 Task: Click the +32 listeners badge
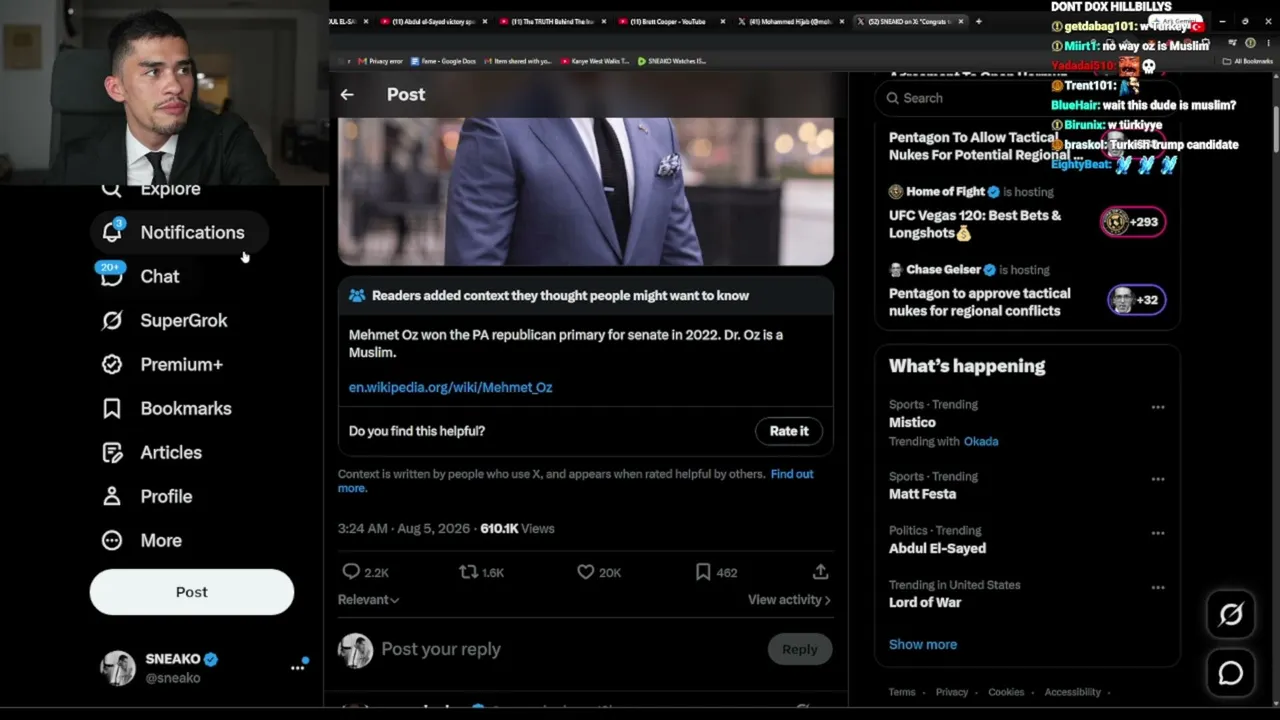point(1137,300)
